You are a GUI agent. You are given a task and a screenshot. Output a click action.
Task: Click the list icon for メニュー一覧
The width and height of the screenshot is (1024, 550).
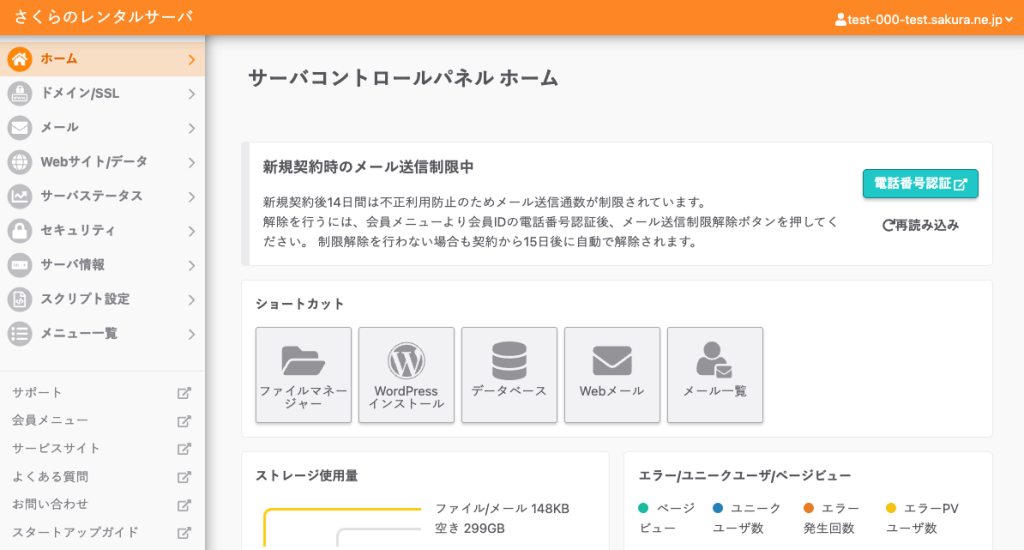(20, 334)
